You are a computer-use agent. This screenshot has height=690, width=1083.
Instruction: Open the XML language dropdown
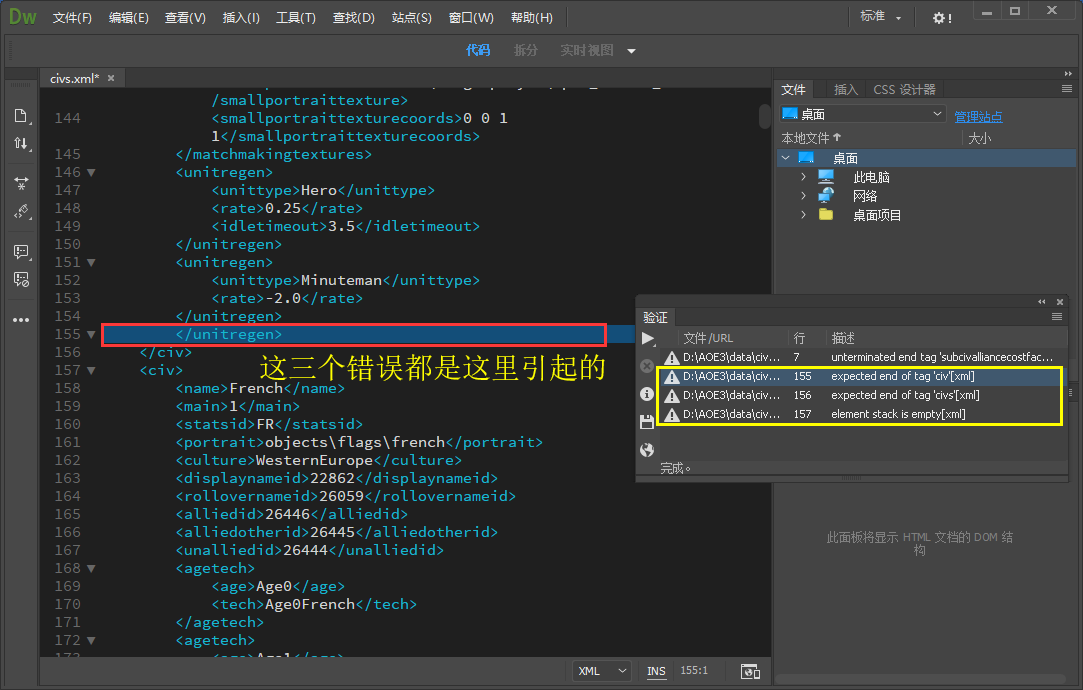pyautogui.click(x=602, y=671)
